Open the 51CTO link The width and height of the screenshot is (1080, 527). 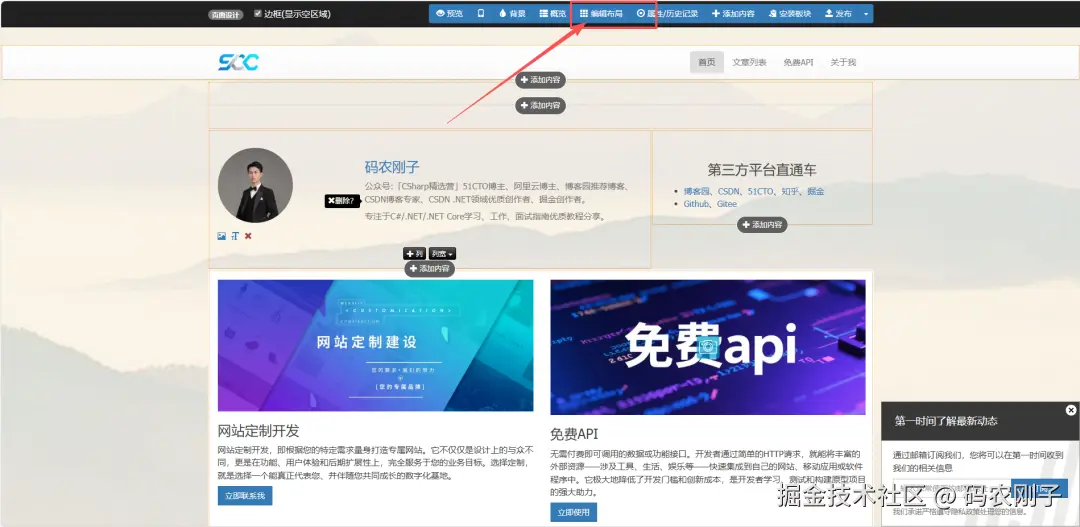click(760, 192)
